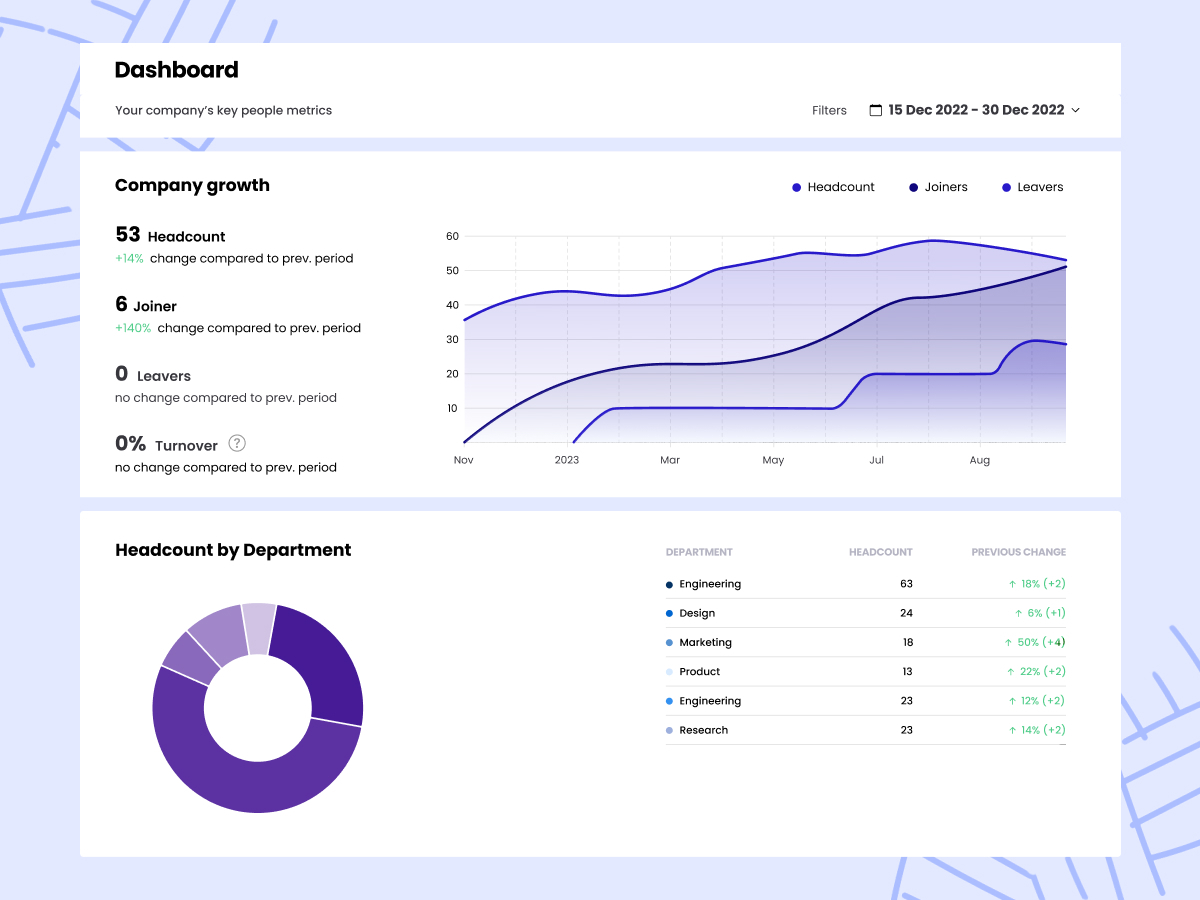Click the Product department color dot
This screenshot has height=900, width=1200.
coord(667,671)
